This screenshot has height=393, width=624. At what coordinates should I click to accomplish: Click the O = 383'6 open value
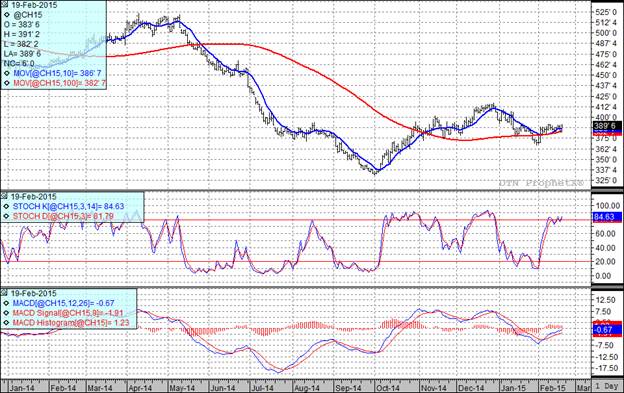point(22,25)
